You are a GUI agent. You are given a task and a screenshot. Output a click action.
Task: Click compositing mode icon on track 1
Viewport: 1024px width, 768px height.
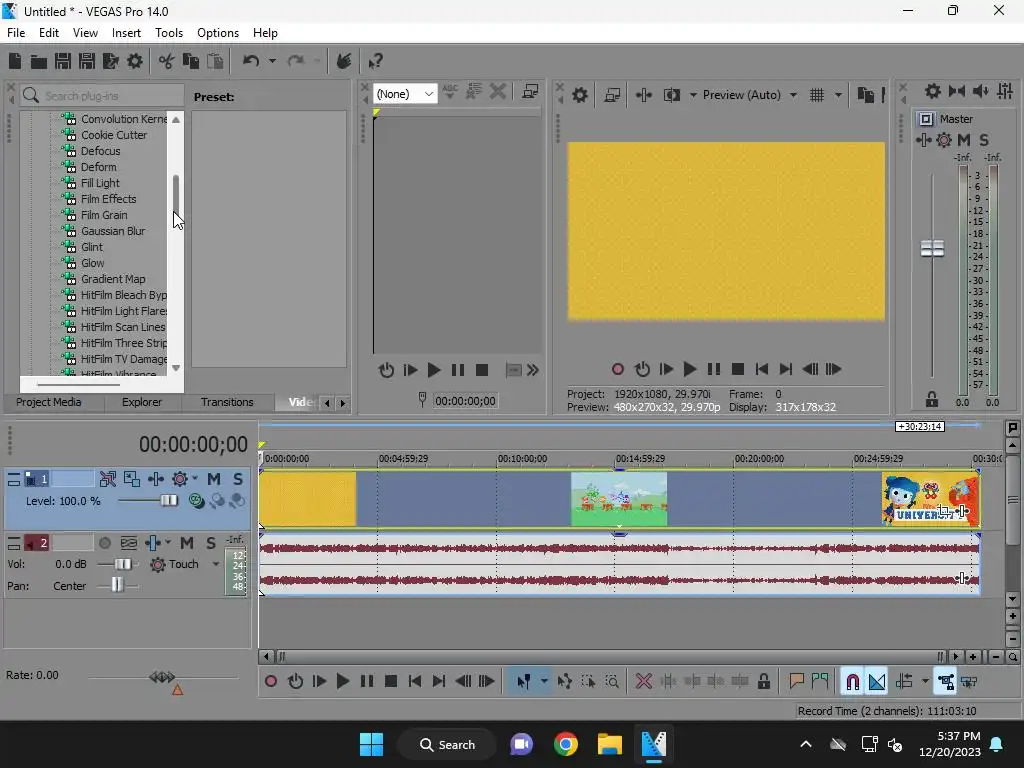pos(196,501)
